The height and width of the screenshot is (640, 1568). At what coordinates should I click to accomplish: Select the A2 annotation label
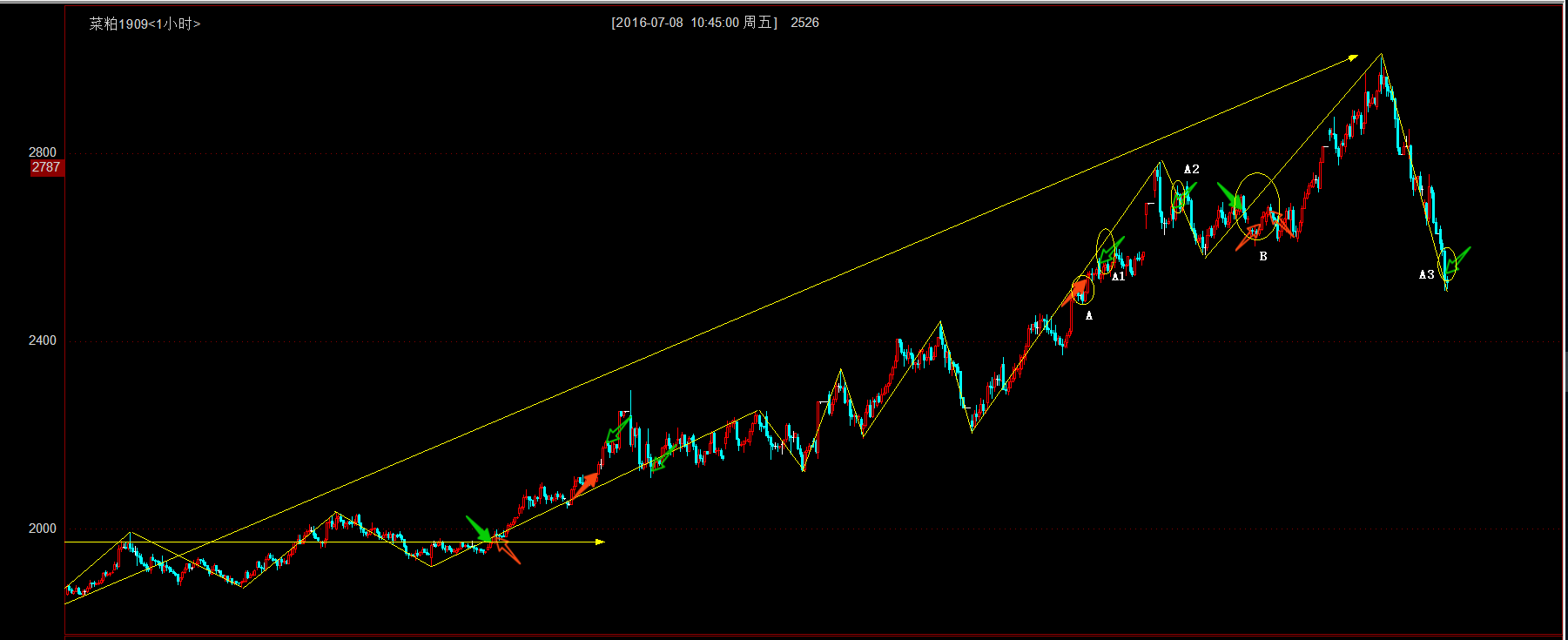pyautogui.click(x=1192, y=169)
